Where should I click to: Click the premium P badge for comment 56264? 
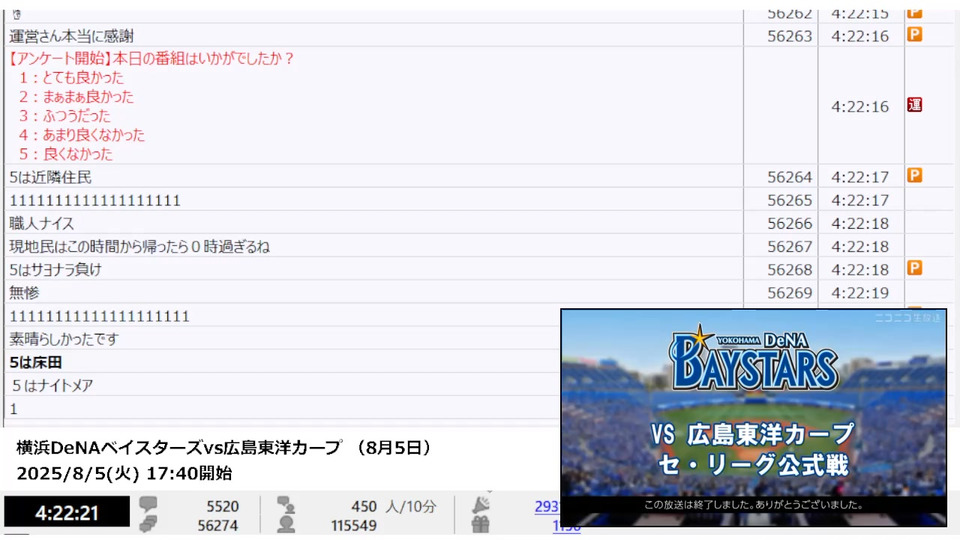pos(914,176)
